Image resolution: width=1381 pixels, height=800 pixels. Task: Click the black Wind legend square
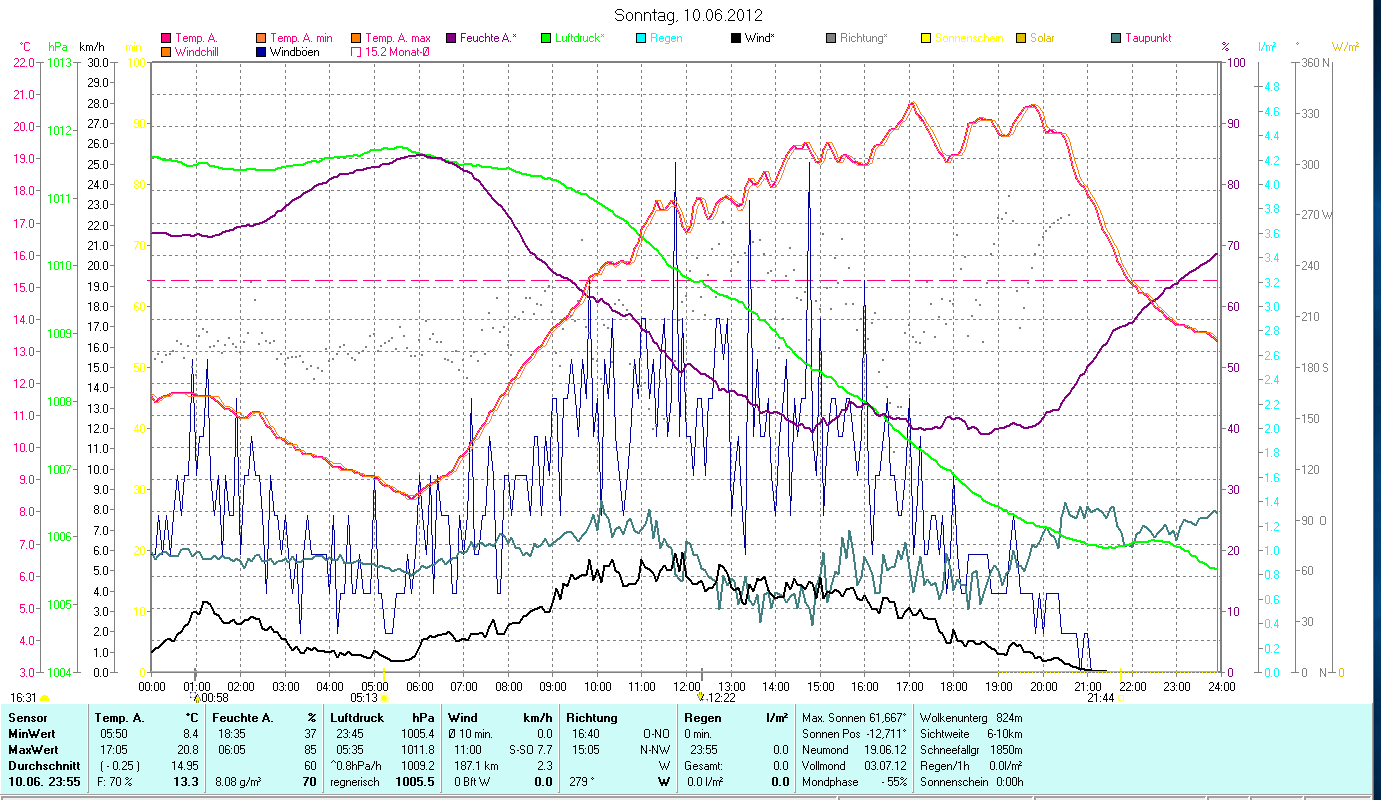(736, 38)
